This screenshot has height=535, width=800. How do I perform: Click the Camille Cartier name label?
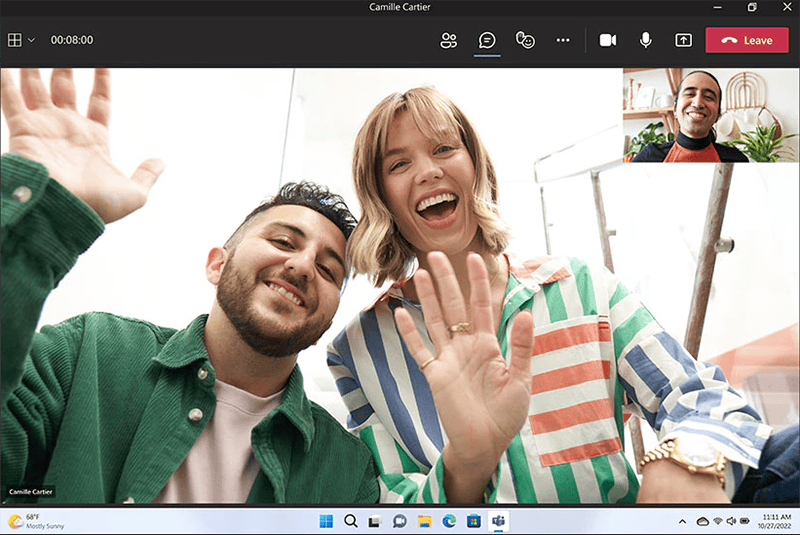pyautogui.click(x=31, y=492)
